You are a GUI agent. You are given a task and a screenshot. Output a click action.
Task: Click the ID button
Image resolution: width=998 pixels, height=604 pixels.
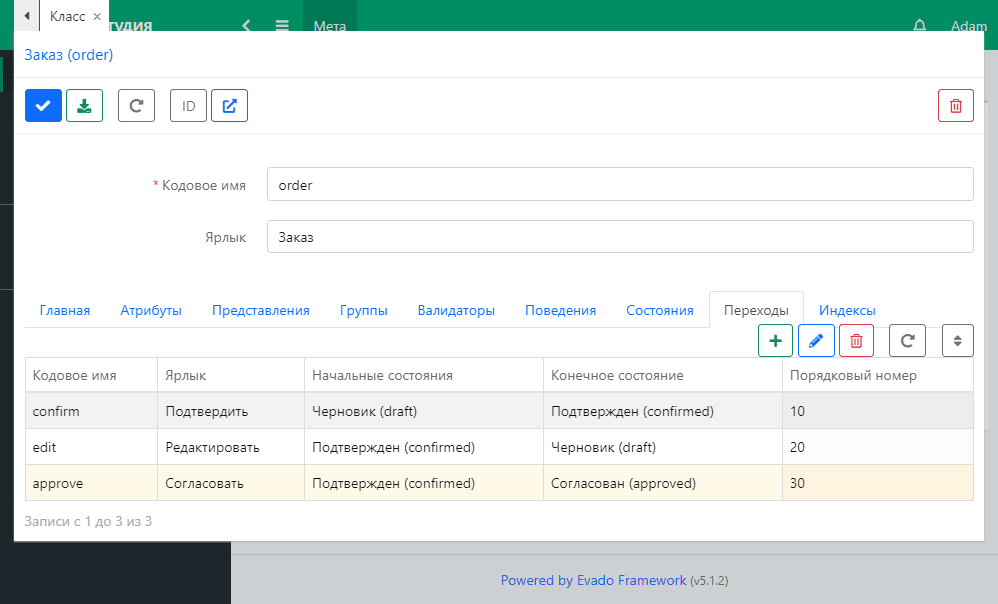pos(188,106)
